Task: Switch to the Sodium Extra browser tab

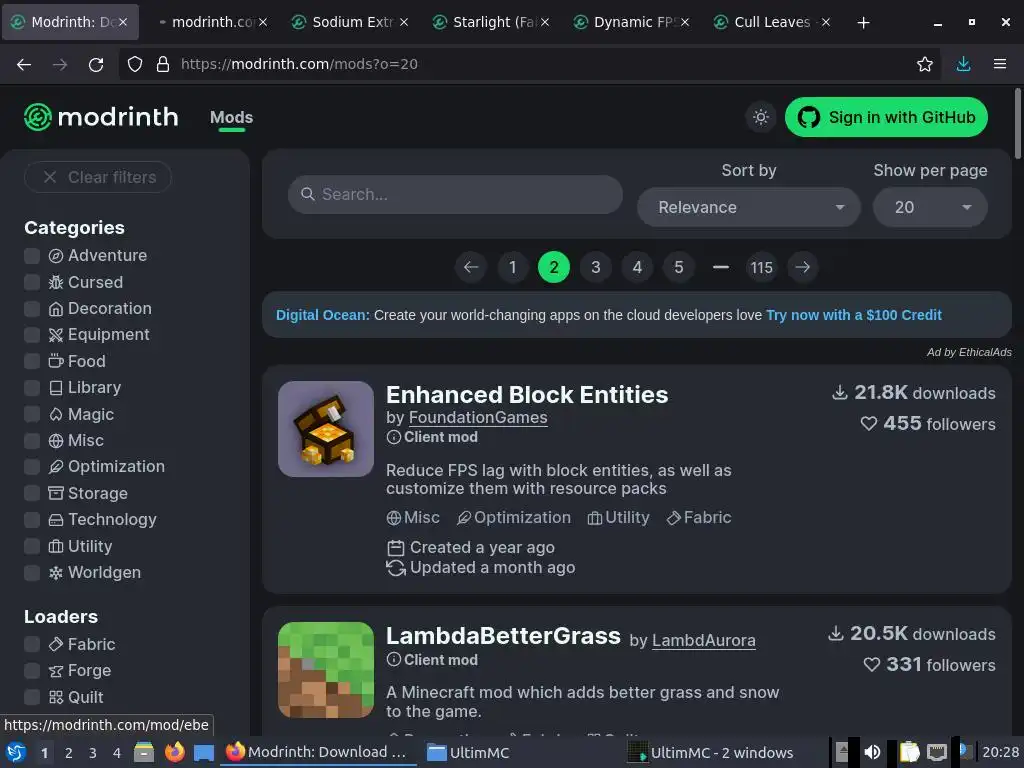Action: (x=349, y=22)
